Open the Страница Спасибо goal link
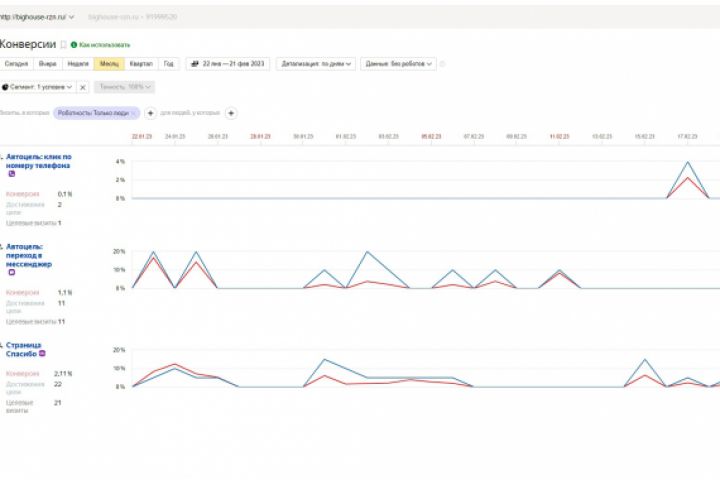Image resolution: width=720 pixels, height=480 pixels. coord(23,350)
